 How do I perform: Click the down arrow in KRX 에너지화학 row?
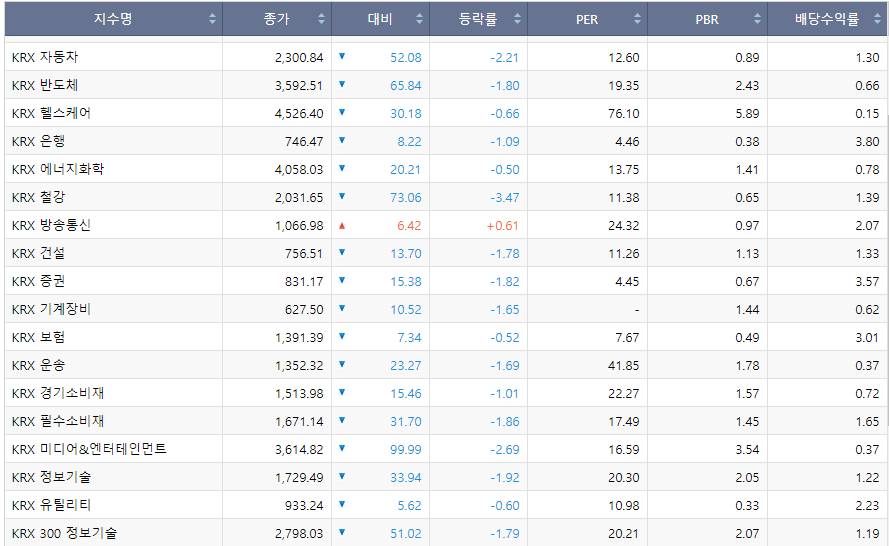pyautogui.click(x=342, y=168)
